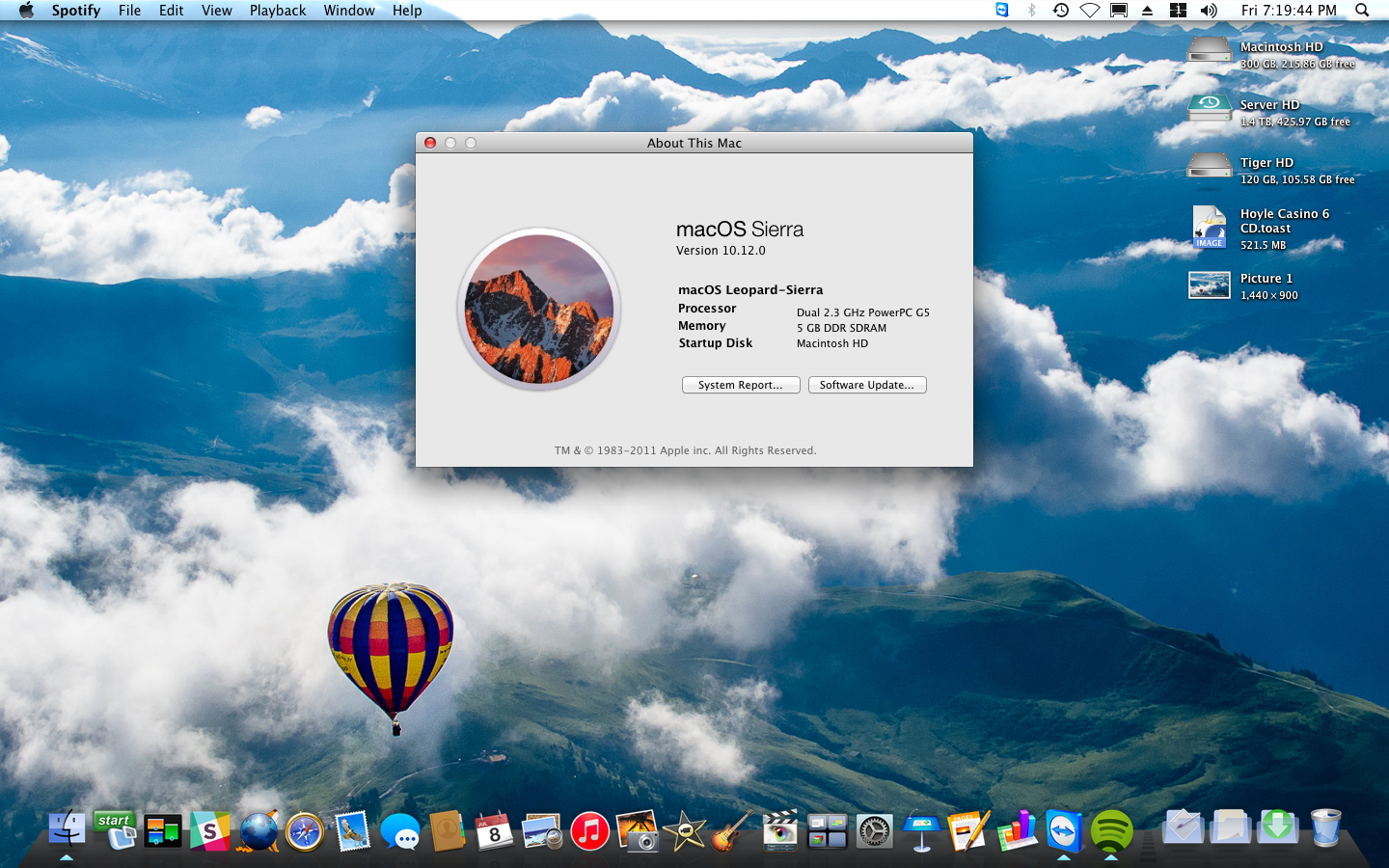Open Downloads folder stack in dock
Viewport: 1389px width, 868px height.
pos(1278,827)
